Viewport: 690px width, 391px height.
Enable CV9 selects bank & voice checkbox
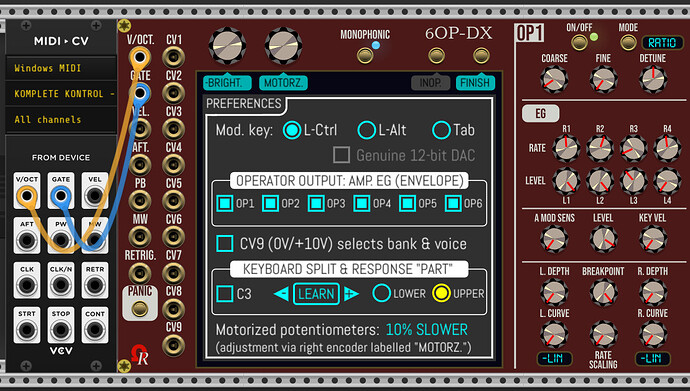tap(225, 244)
